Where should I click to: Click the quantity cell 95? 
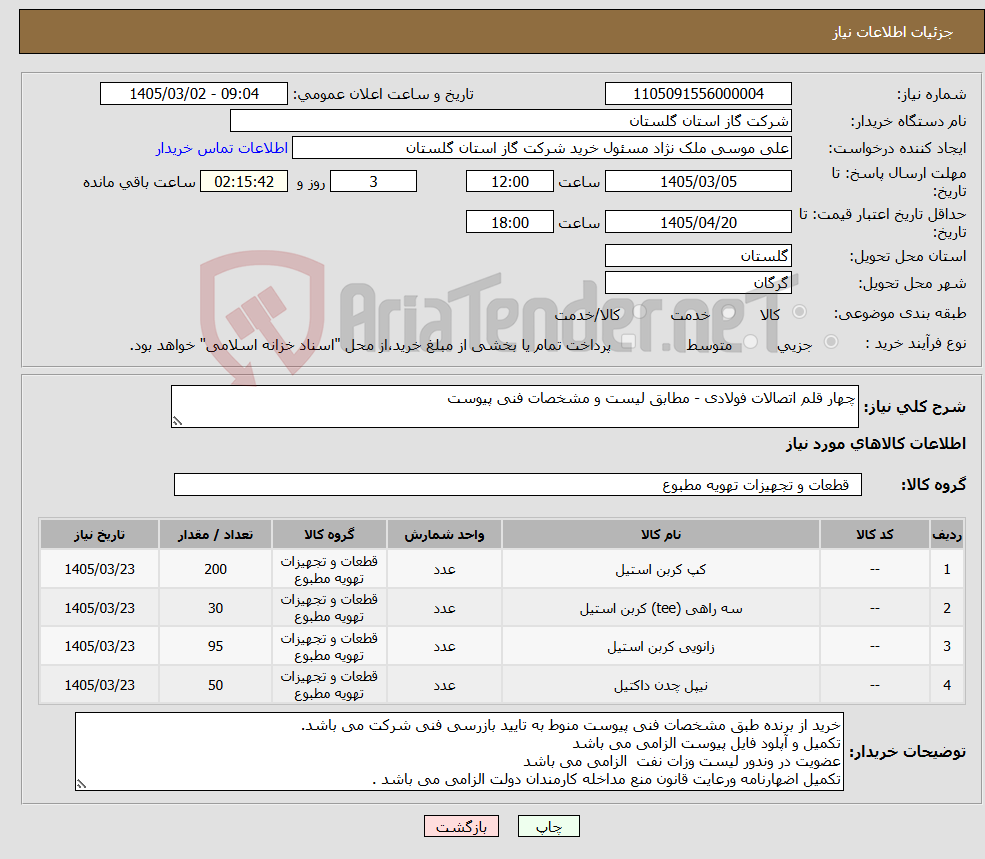(x=215, y=646)
